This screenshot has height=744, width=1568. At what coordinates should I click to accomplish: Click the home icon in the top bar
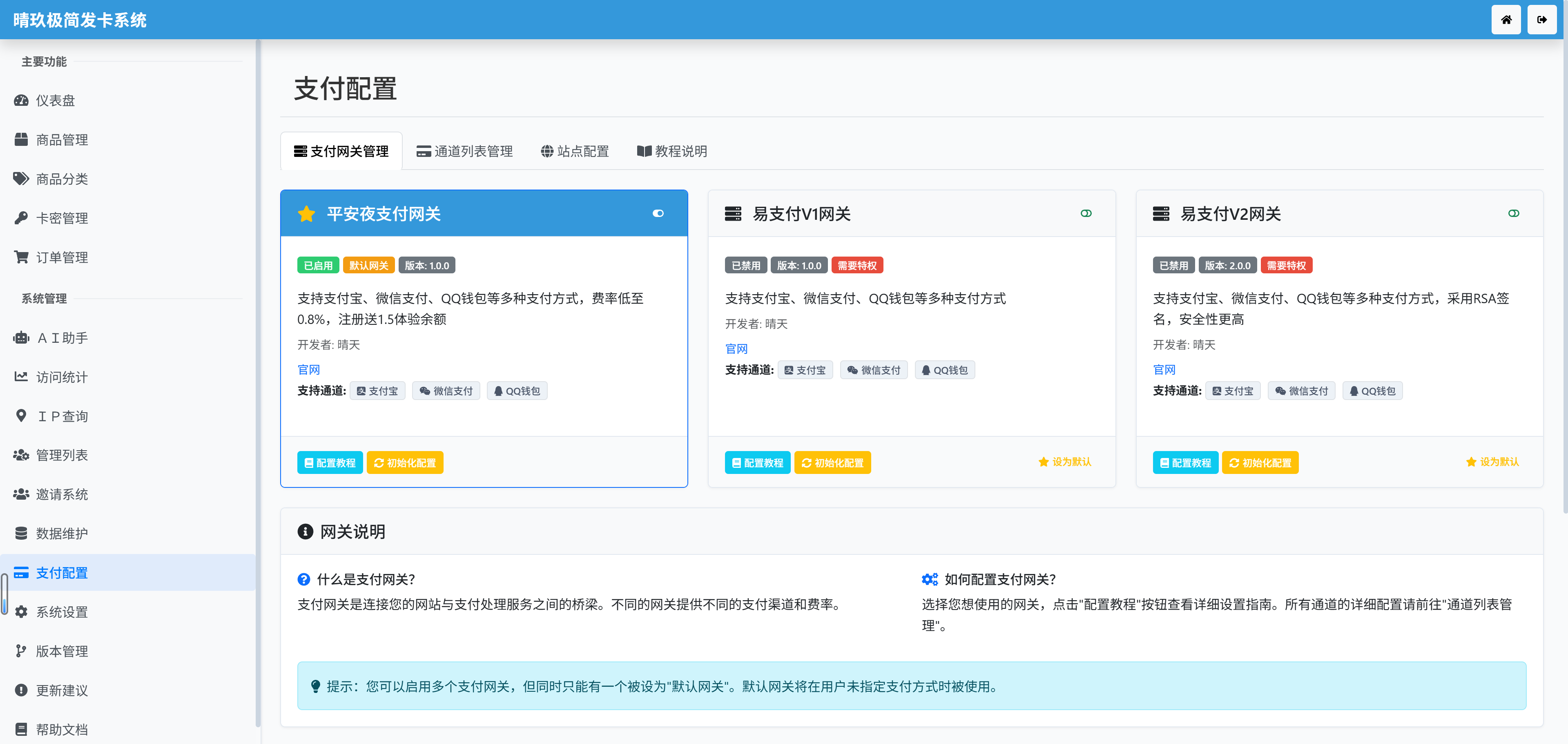pos(1506,20)
